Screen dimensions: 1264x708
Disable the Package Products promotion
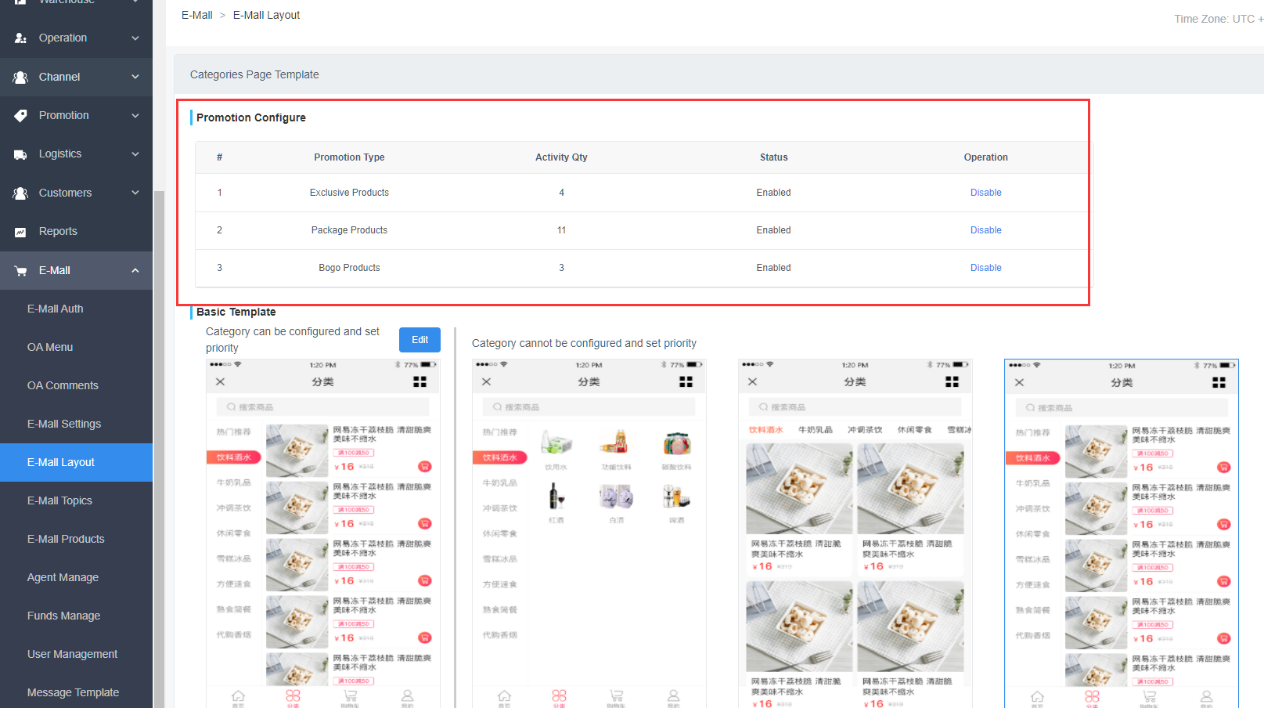pyautogui.click(x=985, y=230)
